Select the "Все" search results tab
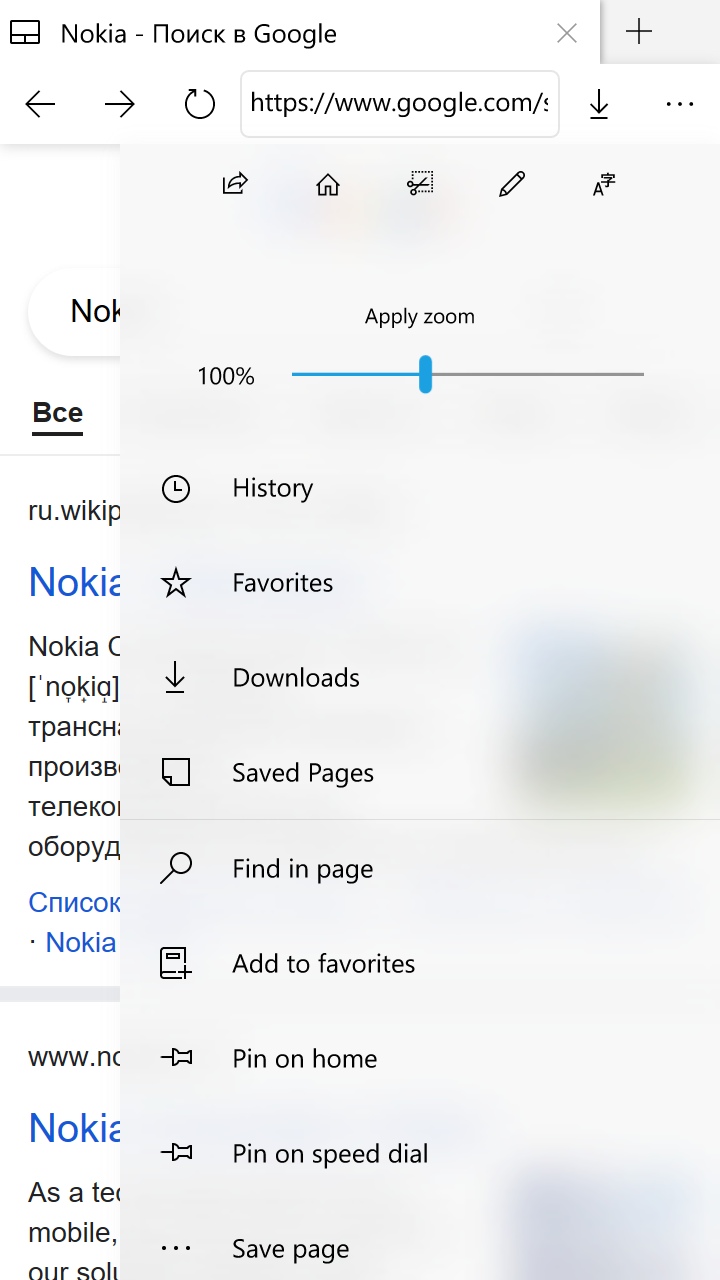Image resolution: width=720 pixels, height=1280 pixels. tap(58, 413)
